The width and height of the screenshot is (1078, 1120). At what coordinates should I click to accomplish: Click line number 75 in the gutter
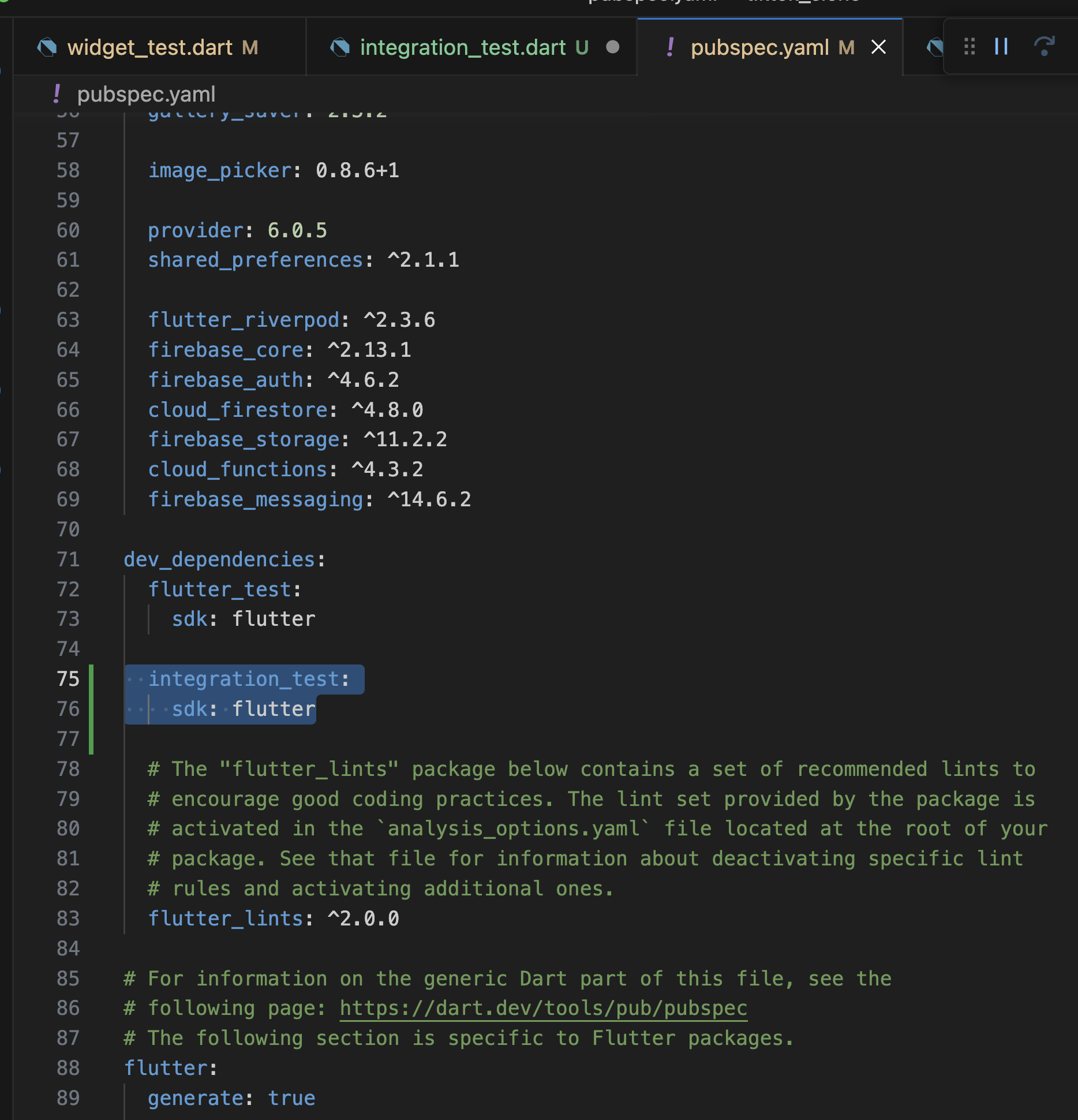[x=68, y=679]
